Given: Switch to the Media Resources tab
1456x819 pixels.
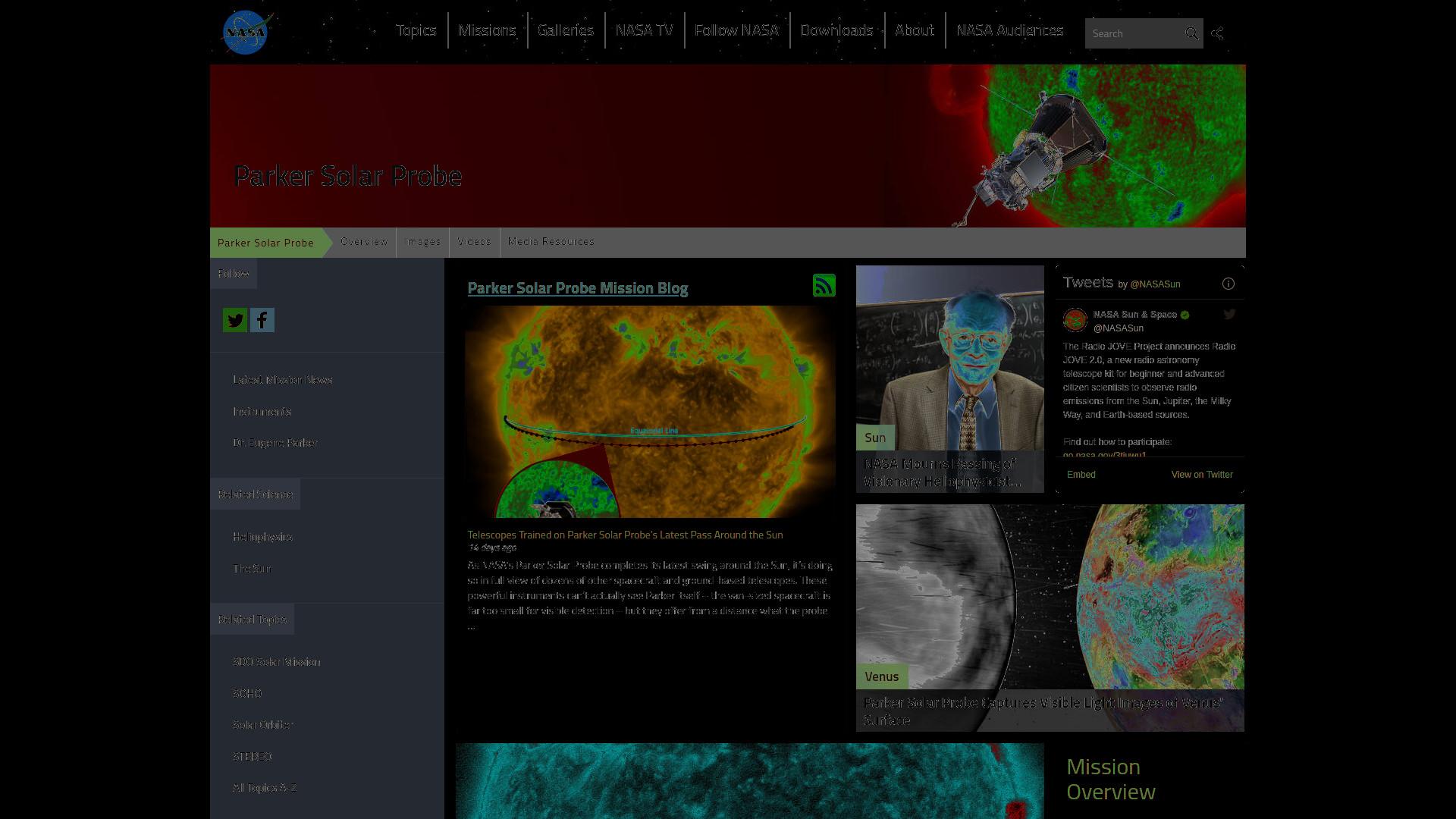Looking at the screenshot, I should [551, 242].
